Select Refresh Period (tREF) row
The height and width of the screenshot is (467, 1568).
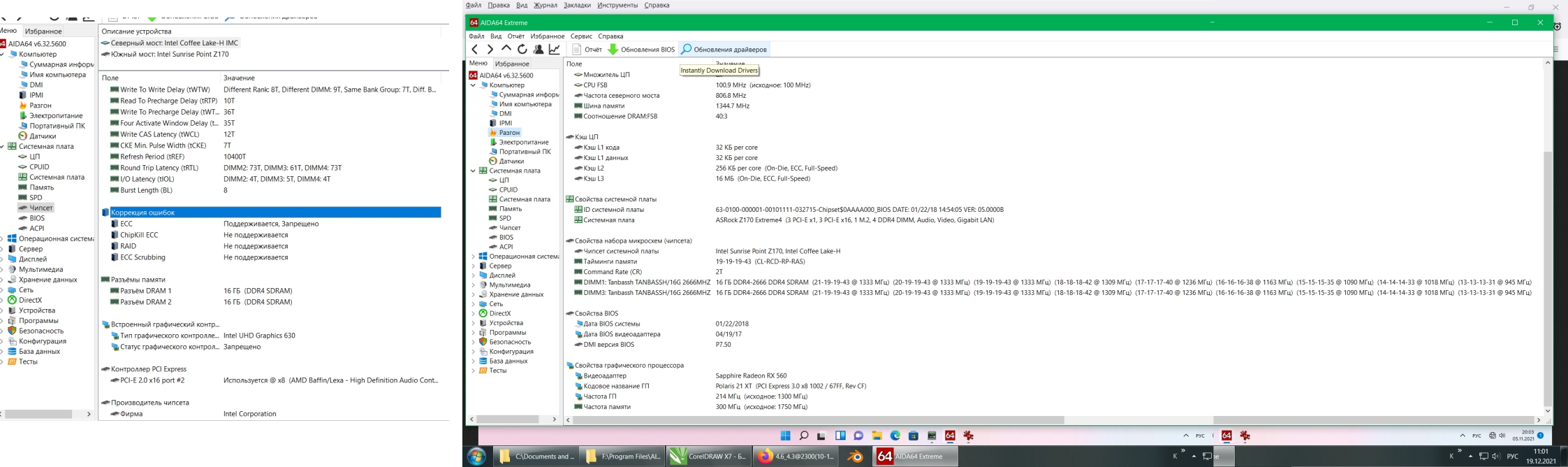272,157
